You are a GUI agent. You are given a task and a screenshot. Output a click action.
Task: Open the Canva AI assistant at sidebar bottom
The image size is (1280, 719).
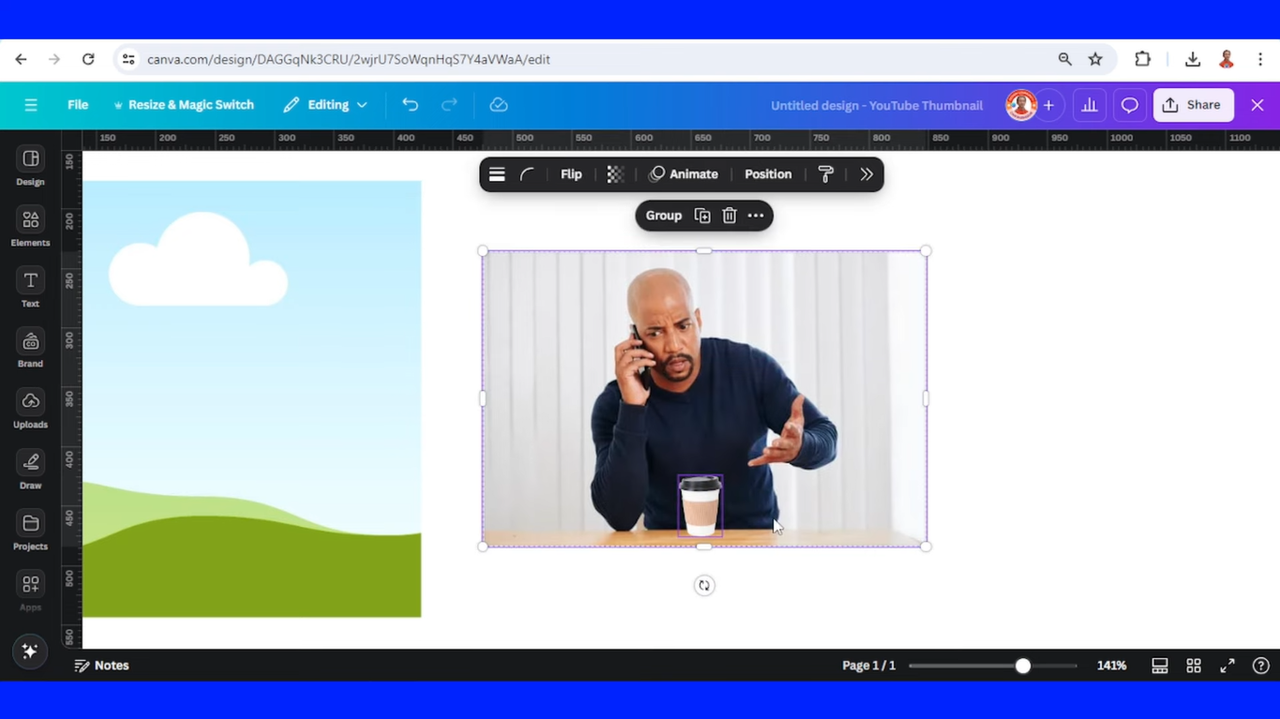point(29,651)
